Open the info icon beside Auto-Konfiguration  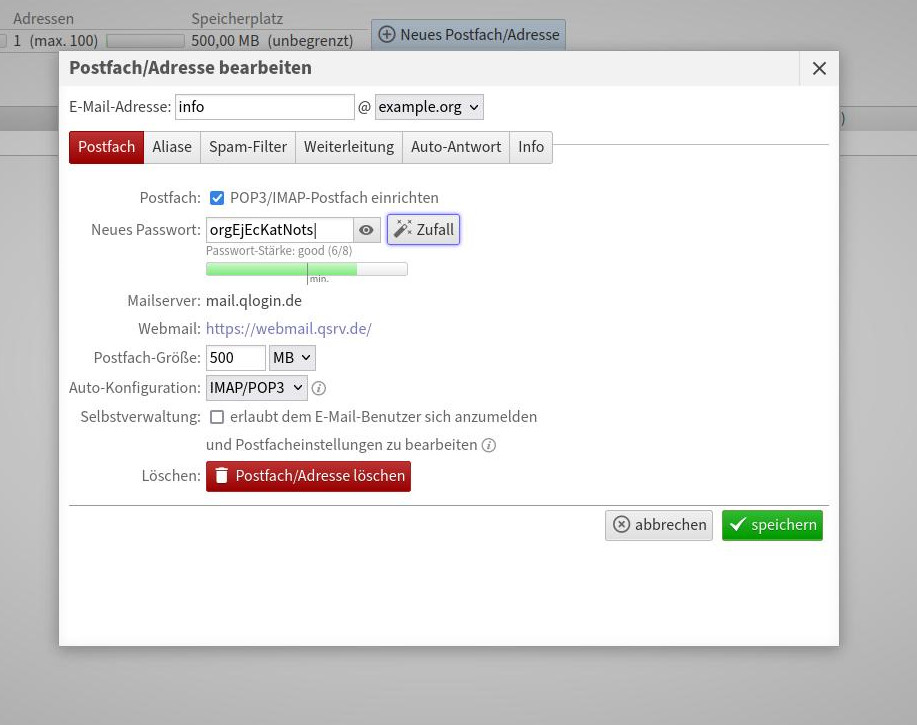point(318,388)
